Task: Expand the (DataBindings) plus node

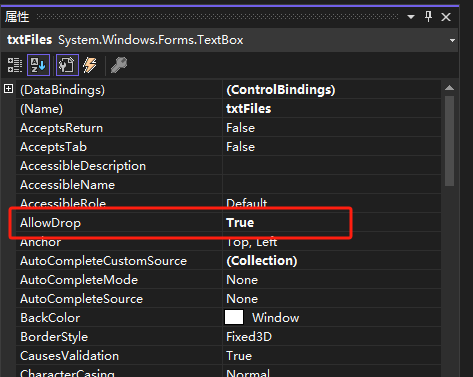Action: click(9, 89)
